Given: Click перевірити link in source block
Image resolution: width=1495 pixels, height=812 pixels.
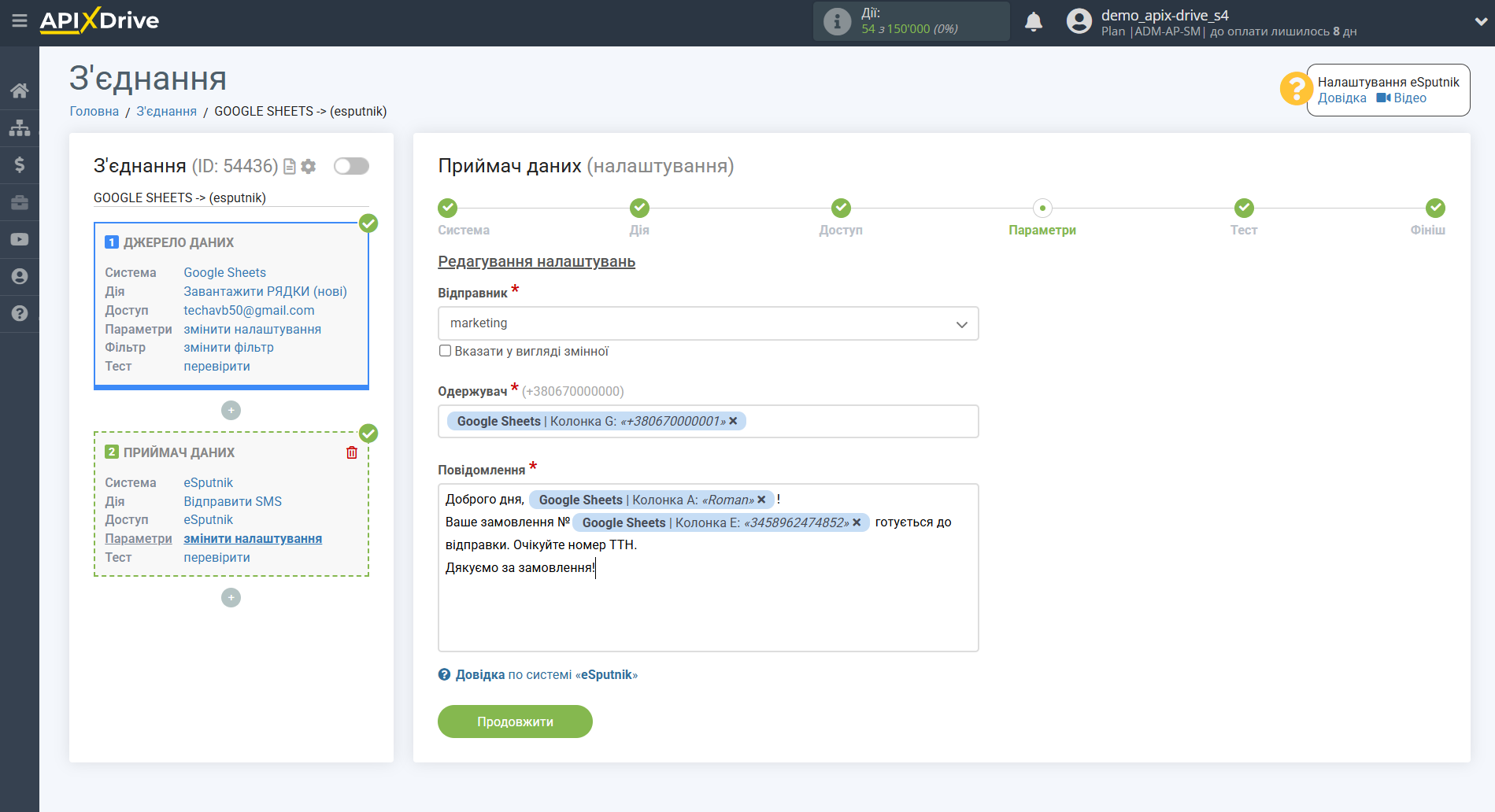Looking at the screenshot, I should (217, 366).
